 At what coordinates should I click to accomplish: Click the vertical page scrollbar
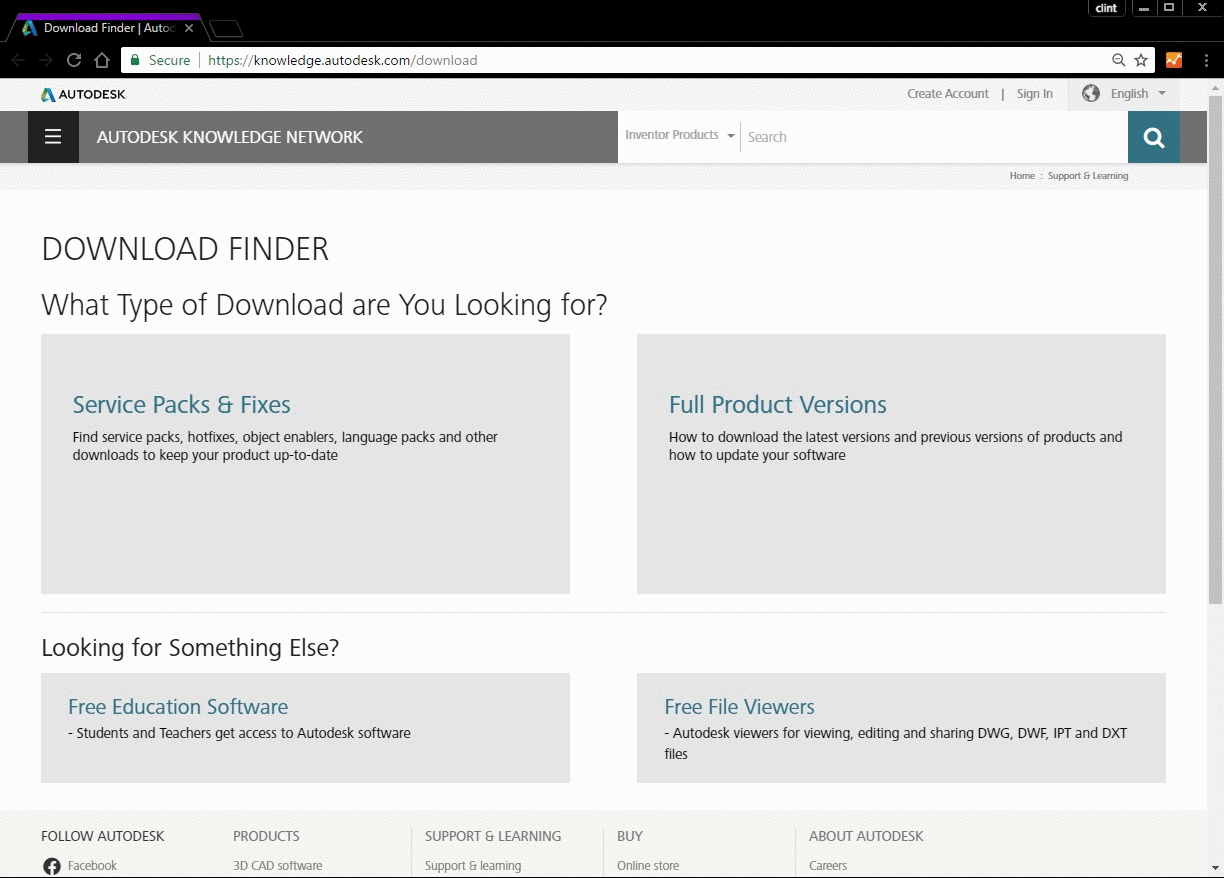click(1215, 350)
